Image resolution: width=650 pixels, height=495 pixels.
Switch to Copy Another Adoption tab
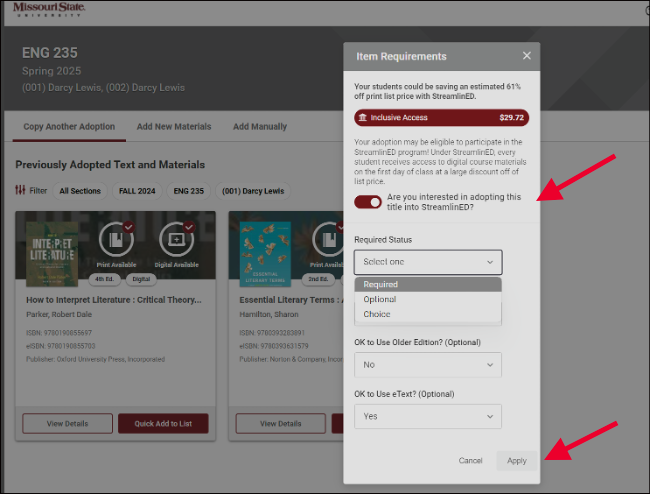pyautogui.click(x=69, y=127)
